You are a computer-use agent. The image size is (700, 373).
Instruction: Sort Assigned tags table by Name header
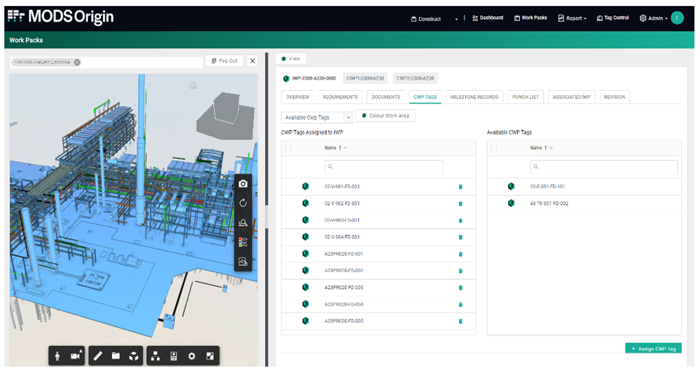(x=330, y=148)
